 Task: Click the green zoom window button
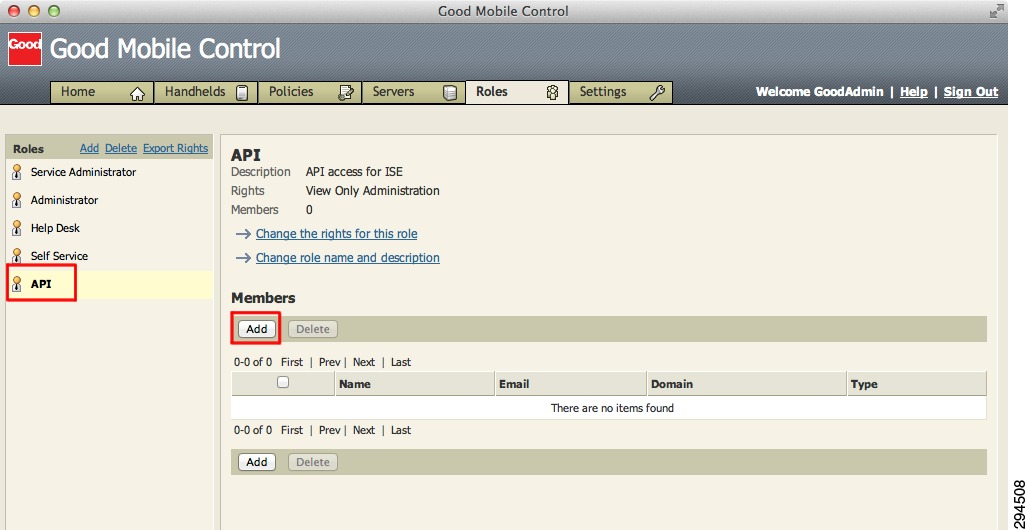click(x=54, y=11)
